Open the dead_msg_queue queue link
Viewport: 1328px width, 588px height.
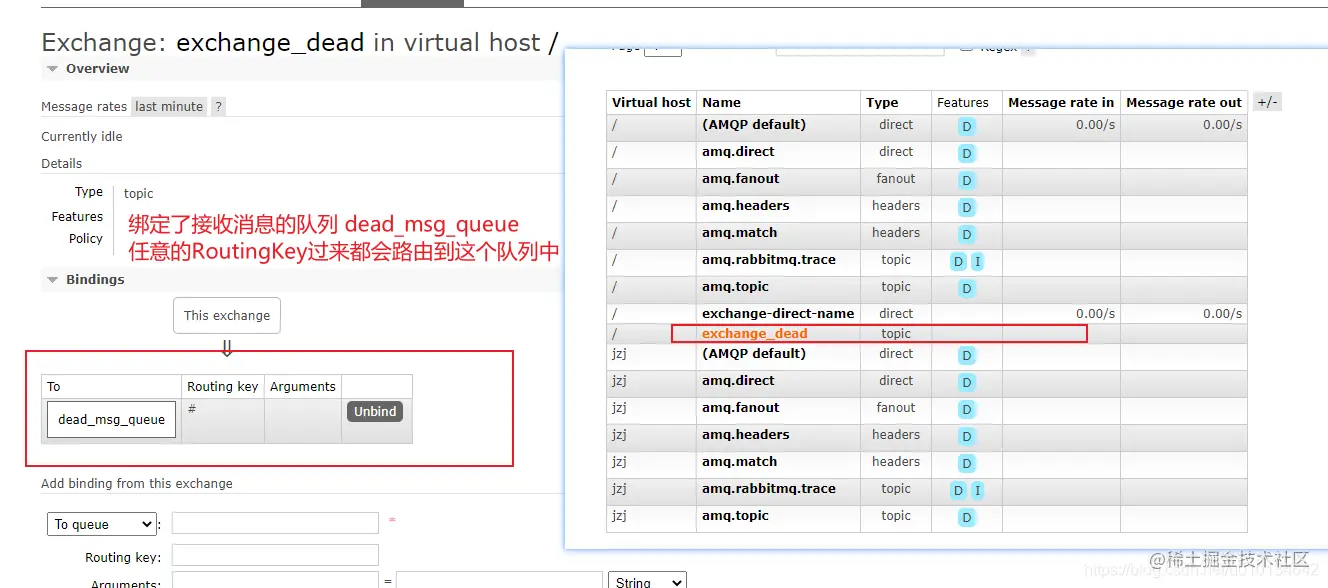point(112,420)
